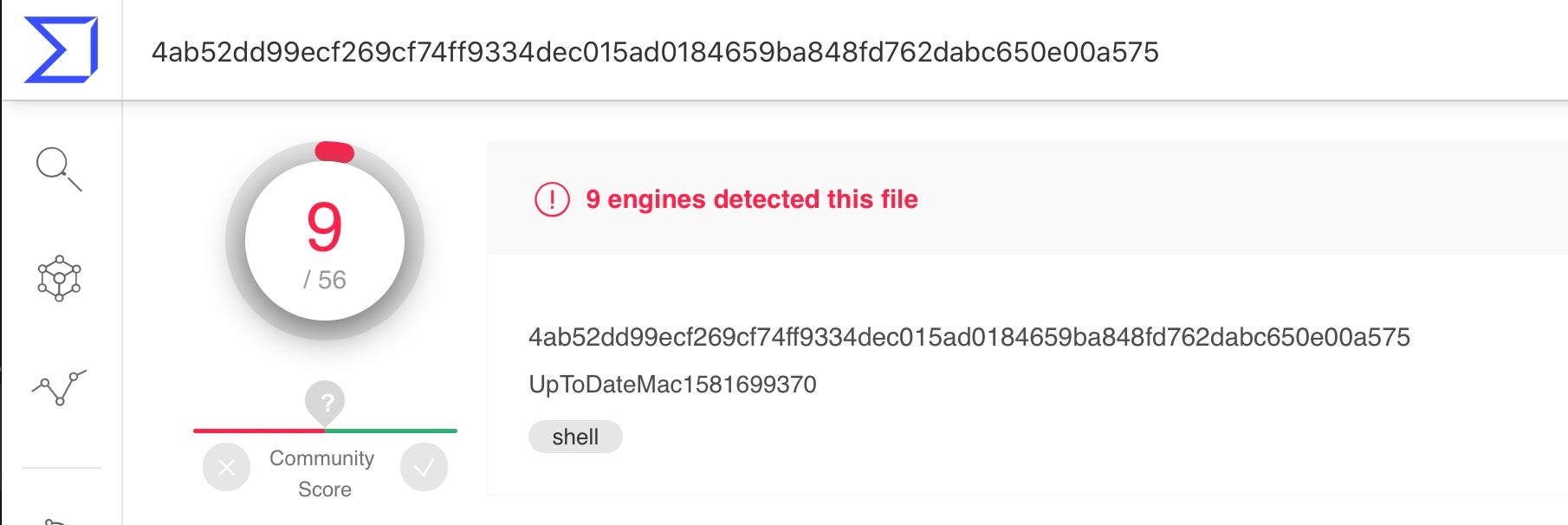1568x525 pixels.
Task: Click "9 engines detected this file" text
Action: pos(751,199)
